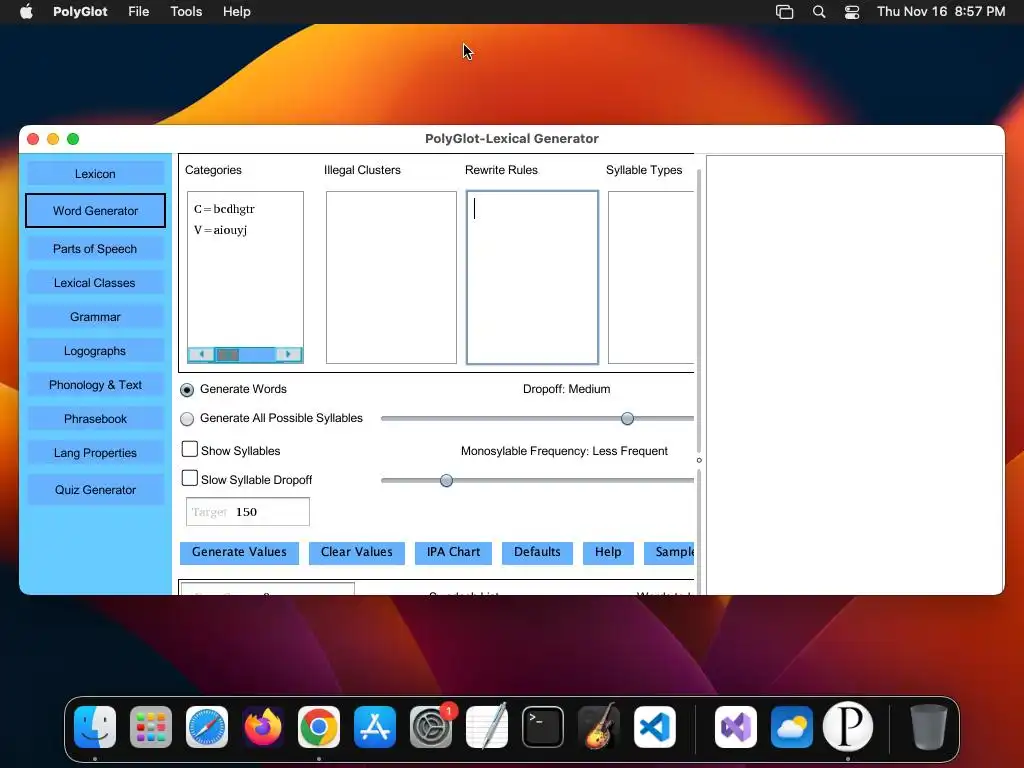Switch to the Lexicon section
Viewport: 1024px width, 768px height.
coord(95,174)
